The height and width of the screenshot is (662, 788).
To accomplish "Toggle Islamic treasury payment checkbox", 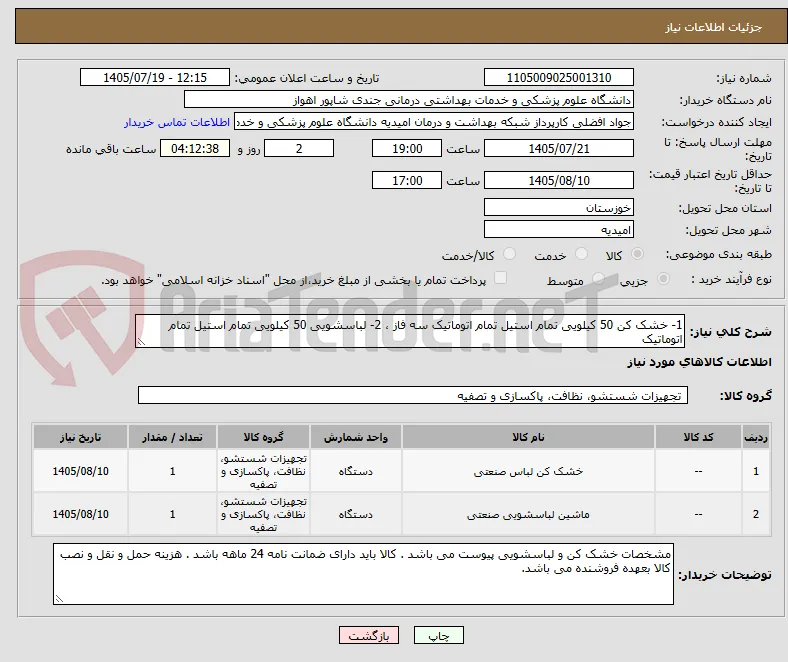I will pos(501,278).
